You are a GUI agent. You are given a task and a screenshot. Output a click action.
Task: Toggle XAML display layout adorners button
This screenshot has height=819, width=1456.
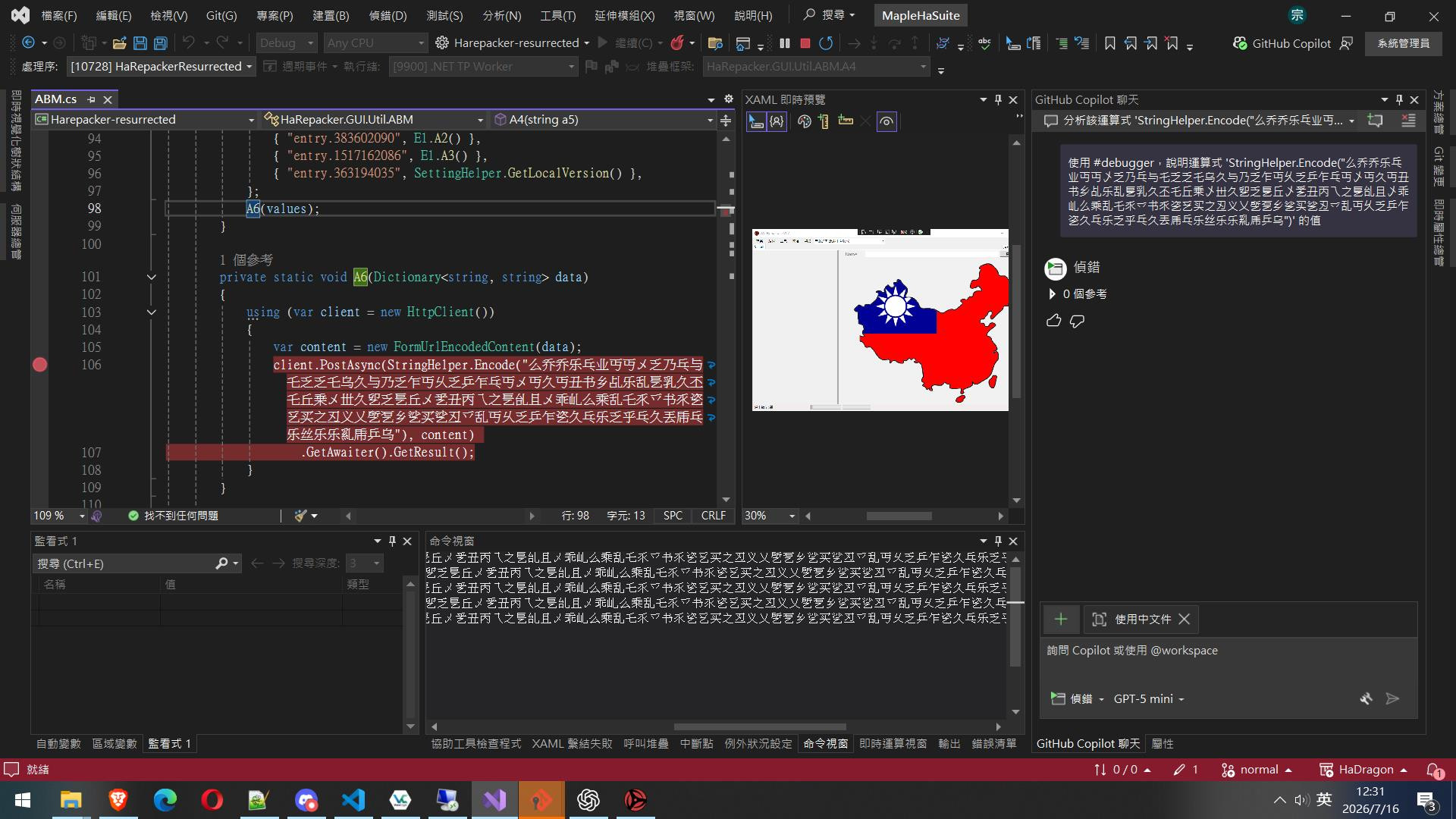pyautogui.click(x=777, y=121)
